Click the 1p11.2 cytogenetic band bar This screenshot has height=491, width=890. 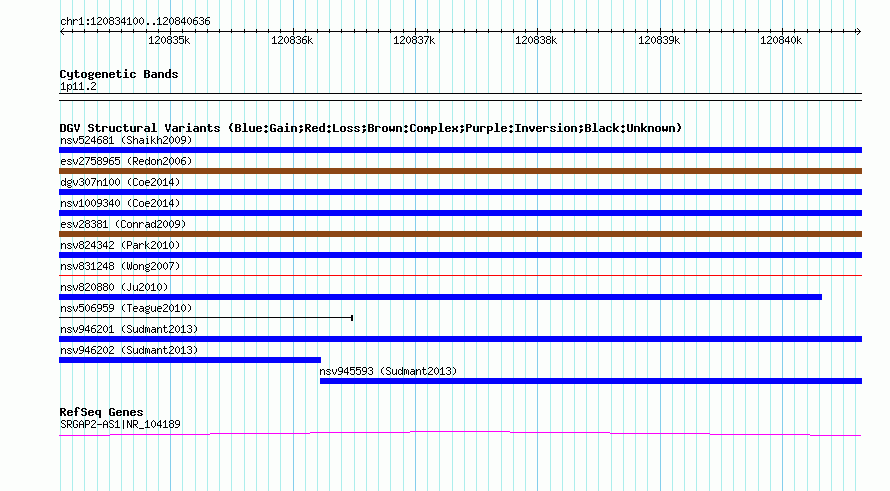(x=460, y=97)
